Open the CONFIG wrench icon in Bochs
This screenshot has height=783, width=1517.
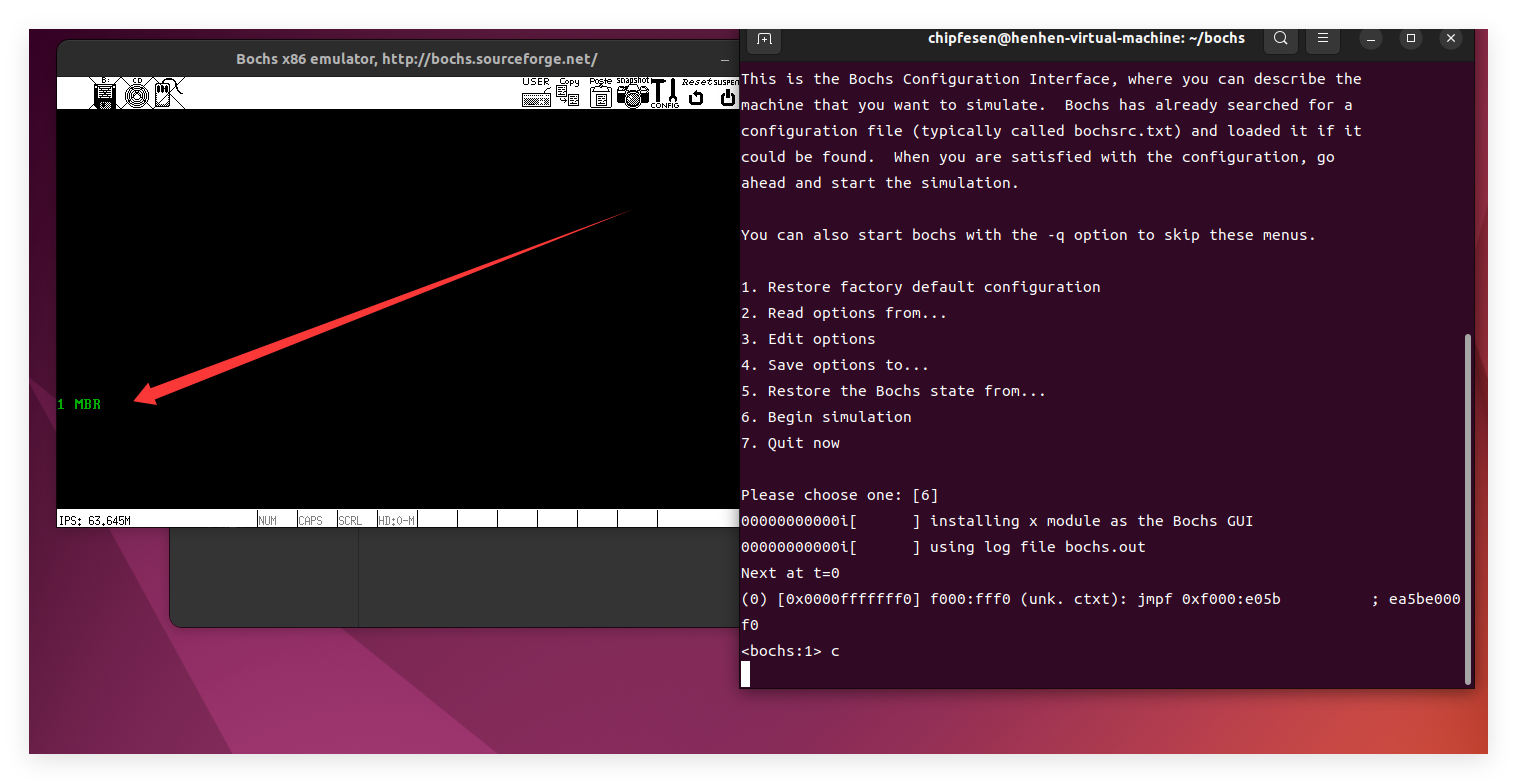664,93
